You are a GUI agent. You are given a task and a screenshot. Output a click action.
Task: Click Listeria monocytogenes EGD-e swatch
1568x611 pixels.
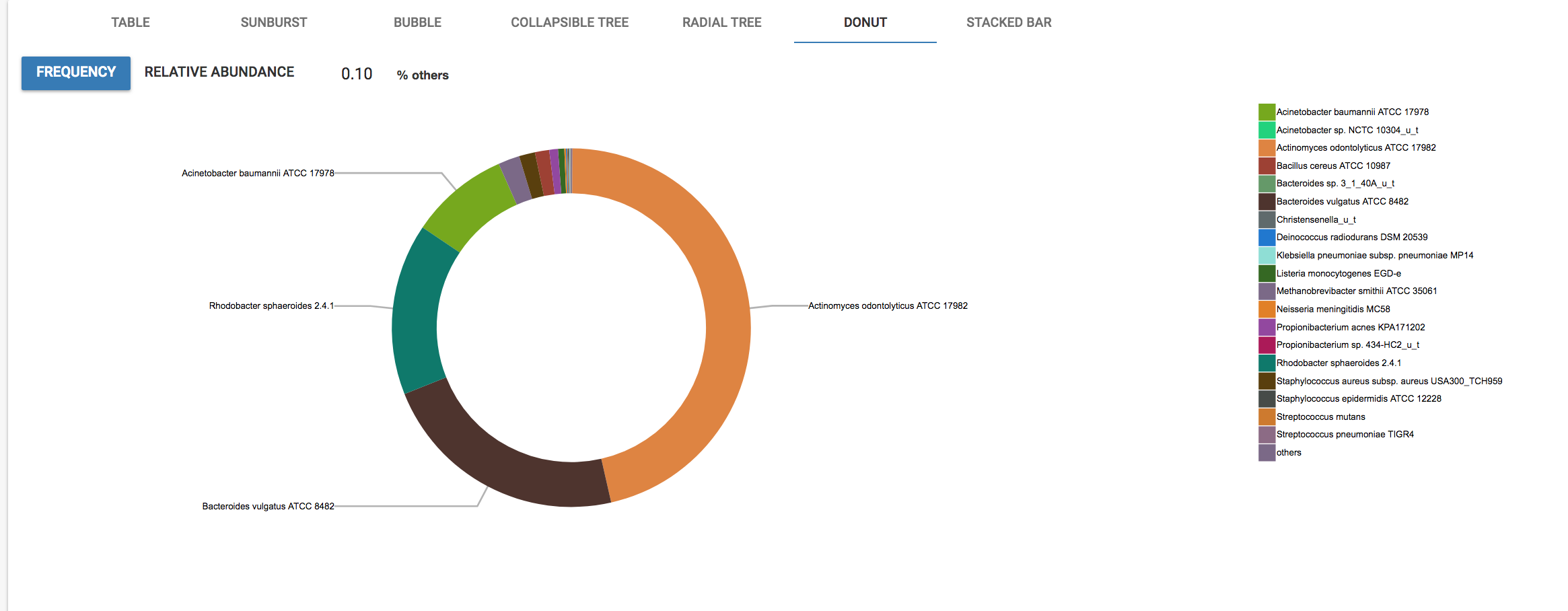(1267, 273)
